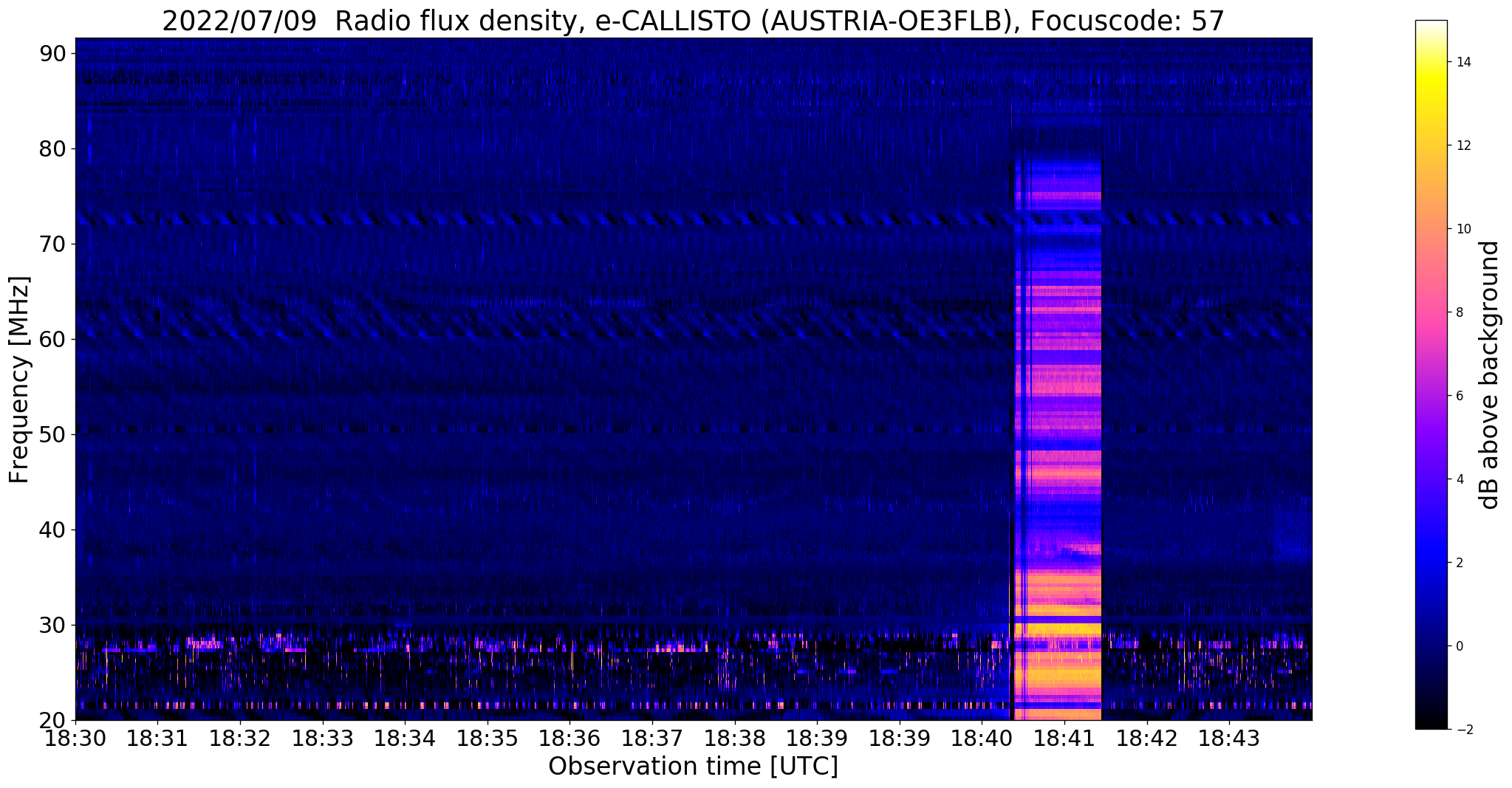Click the bright radio burst column near 18:41
Screen dimensions: 1512x788
point(1057,439)
